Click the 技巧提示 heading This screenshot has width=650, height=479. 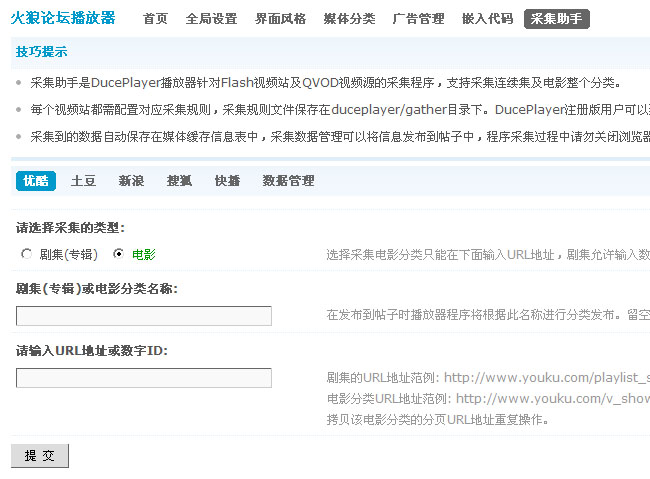pos(41,52)
